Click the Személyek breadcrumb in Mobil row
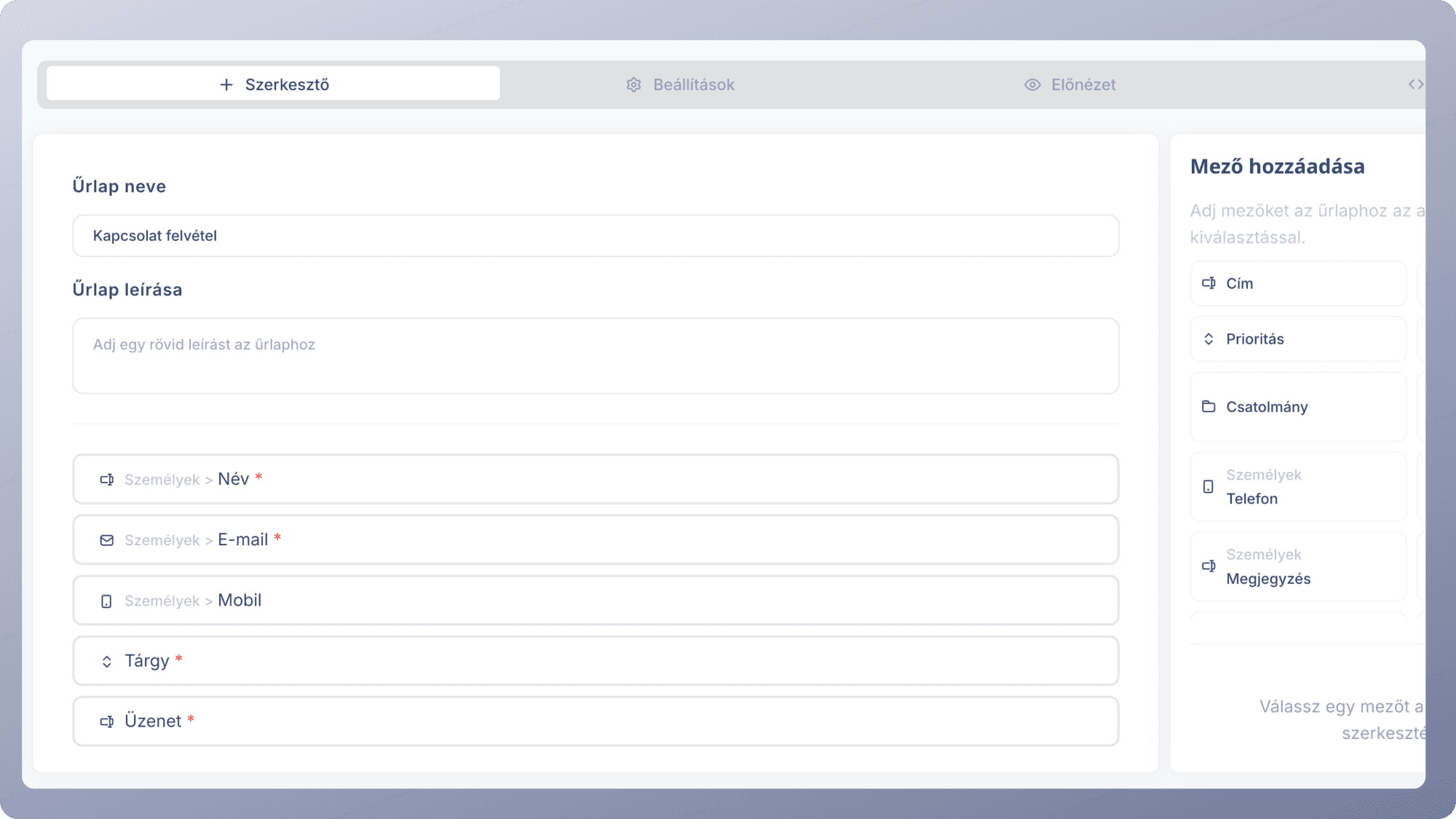The image size is (1456, 819). point(162,601)
